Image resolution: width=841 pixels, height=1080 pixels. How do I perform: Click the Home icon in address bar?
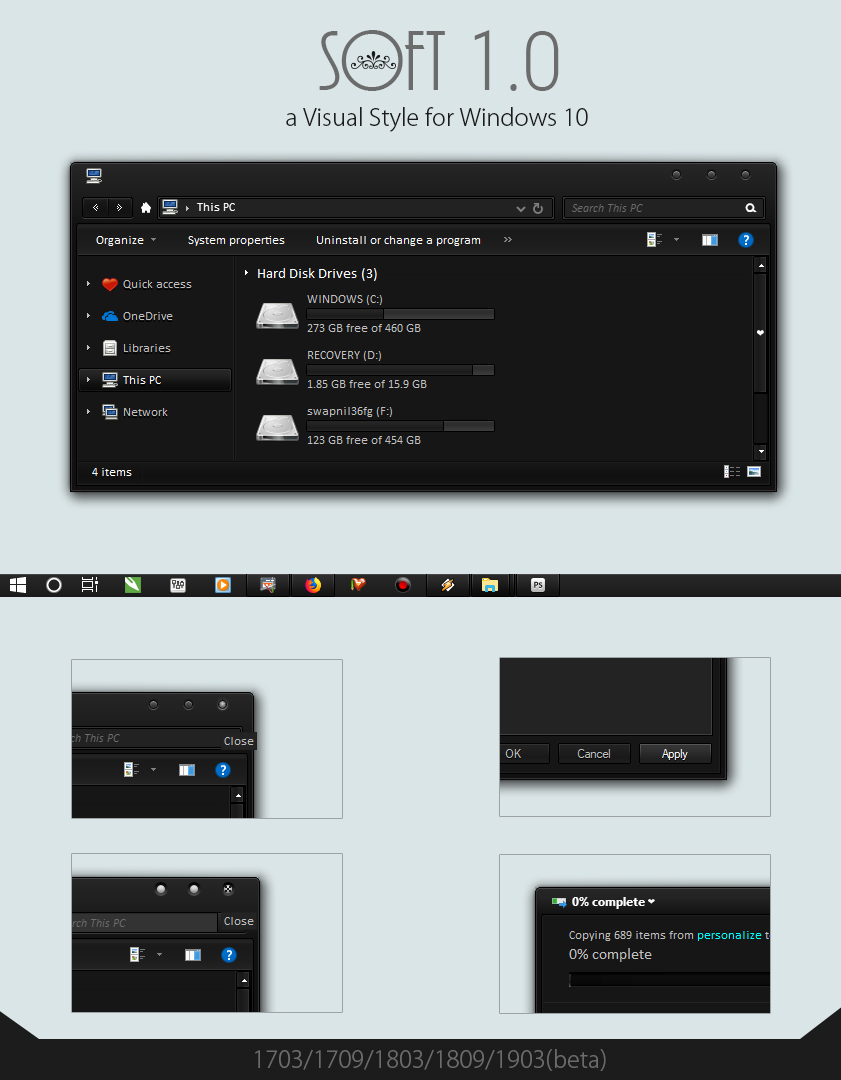click(x=145, y=207)
